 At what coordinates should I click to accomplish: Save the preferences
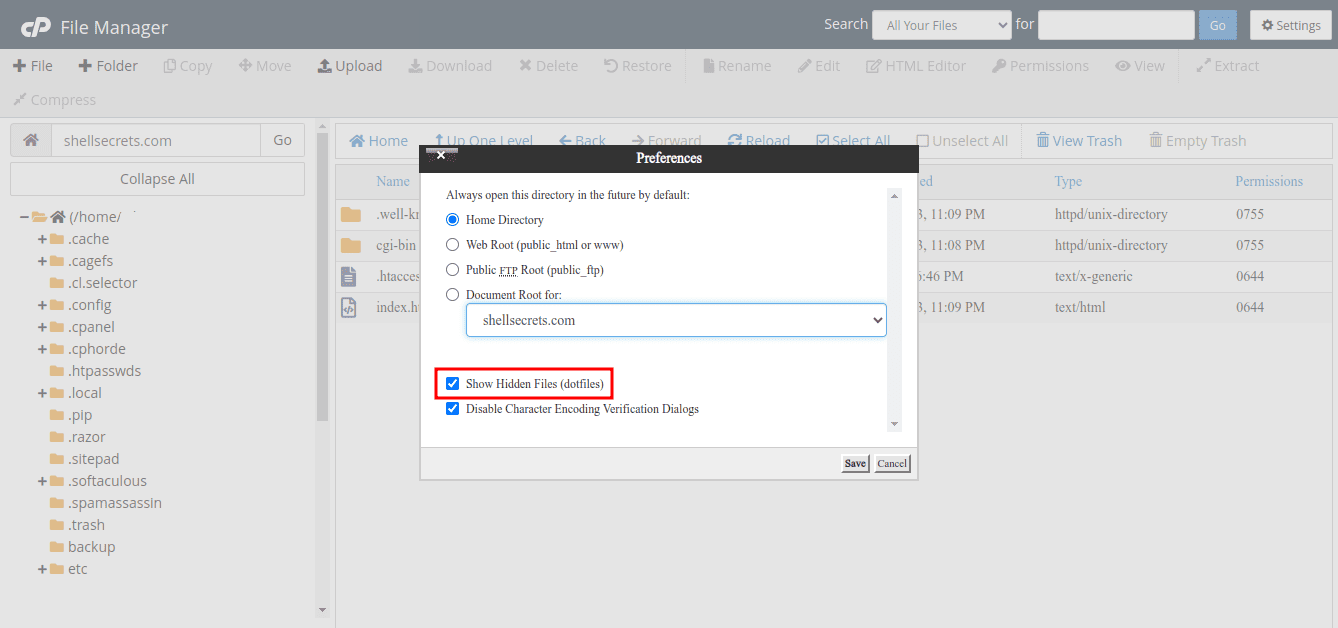(855, 464)
